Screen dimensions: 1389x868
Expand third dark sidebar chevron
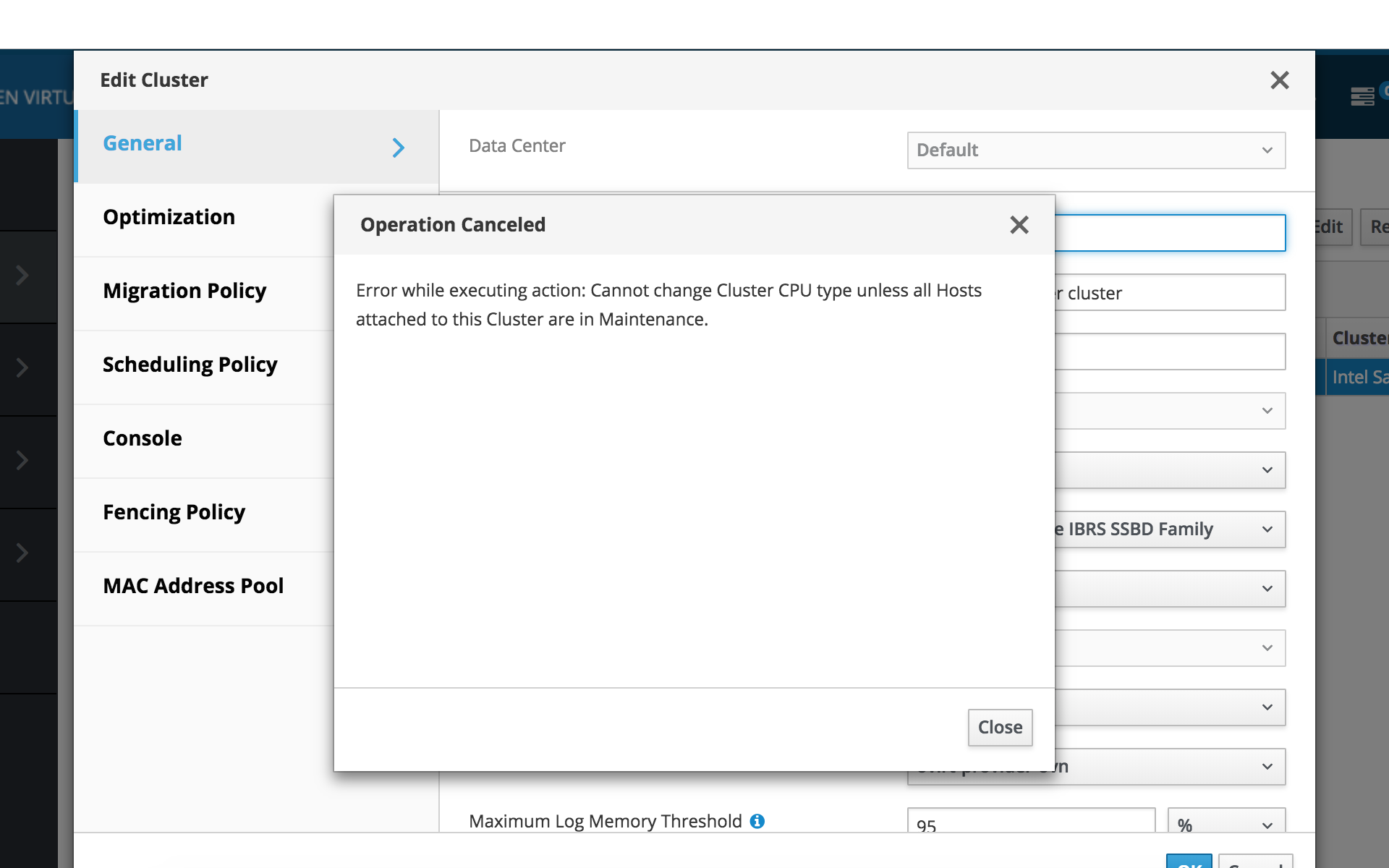(22, 460)
